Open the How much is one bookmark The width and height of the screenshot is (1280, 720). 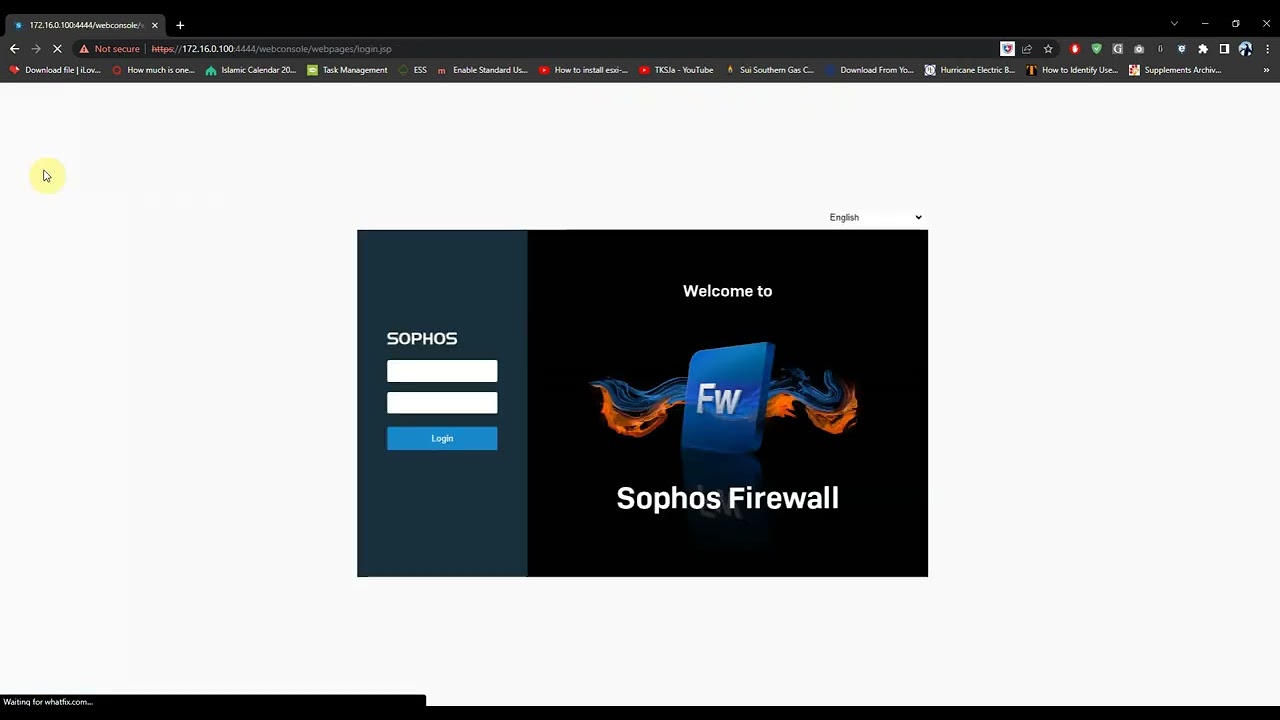pyautogui.click(x=153, y=70)
